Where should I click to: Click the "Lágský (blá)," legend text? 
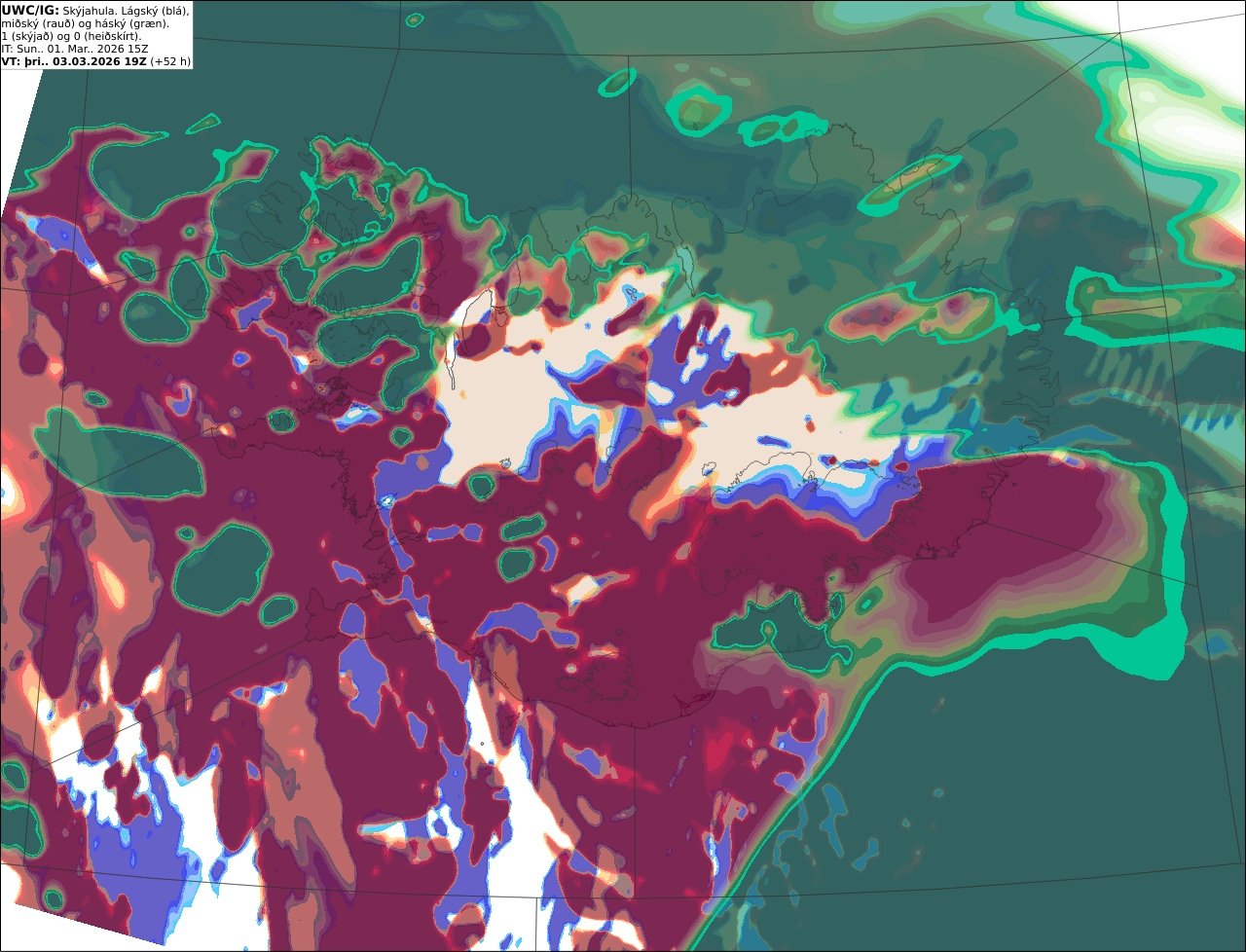click(154, 12)
